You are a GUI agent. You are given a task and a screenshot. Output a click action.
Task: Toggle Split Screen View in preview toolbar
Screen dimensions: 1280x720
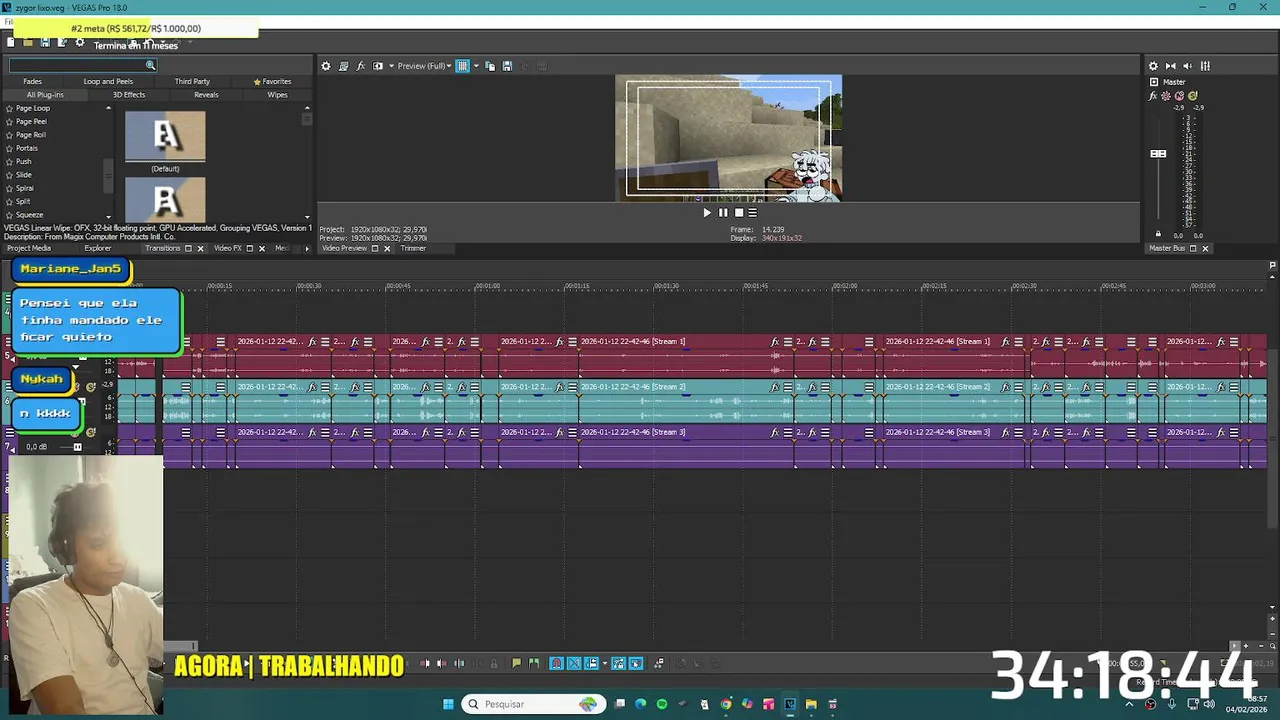click(x=378, y=66)
